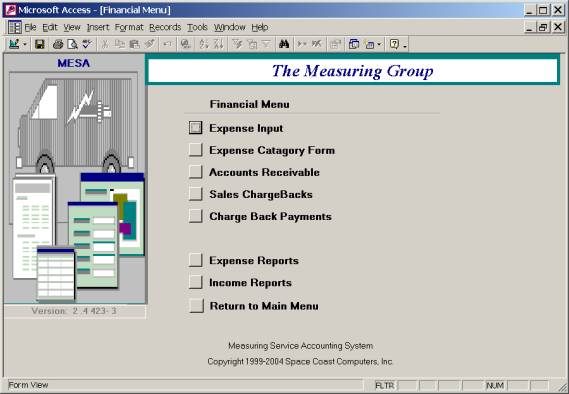
Task: Click the Save icon in the toolbar
Action: (x=39, y=45)
